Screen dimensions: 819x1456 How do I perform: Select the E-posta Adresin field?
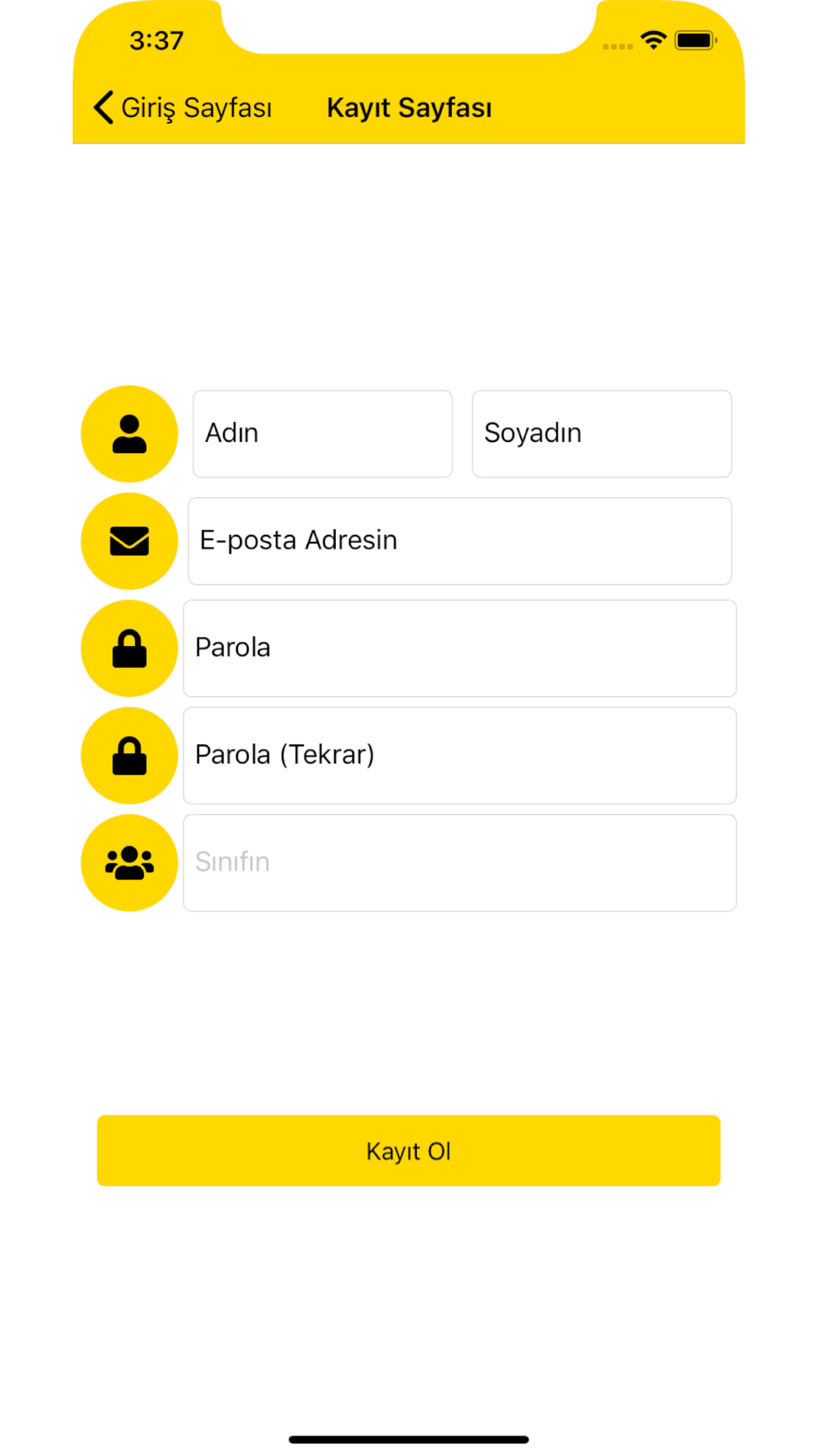coord(460,541)
